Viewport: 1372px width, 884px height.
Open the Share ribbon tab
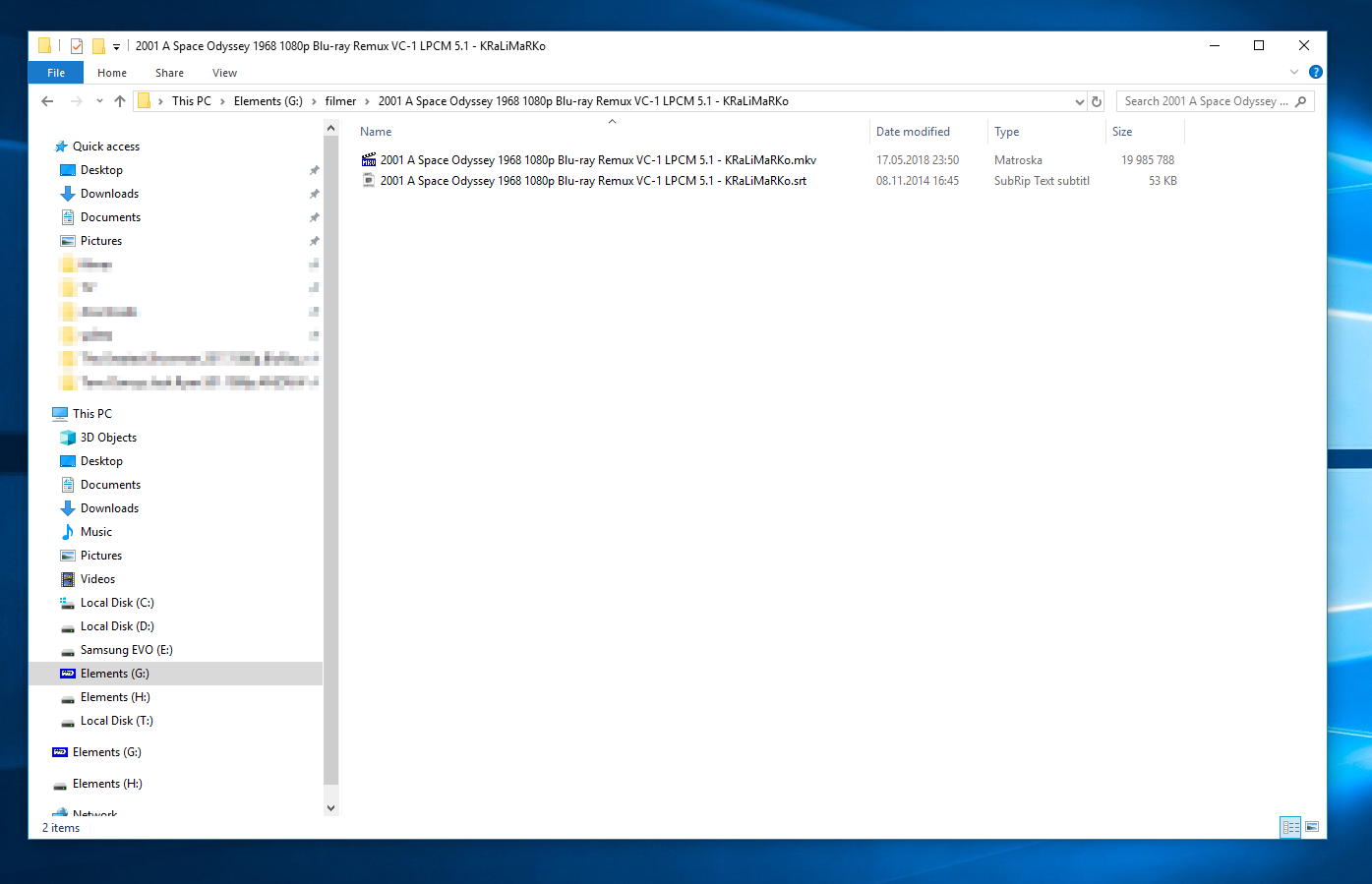(169, 72)
